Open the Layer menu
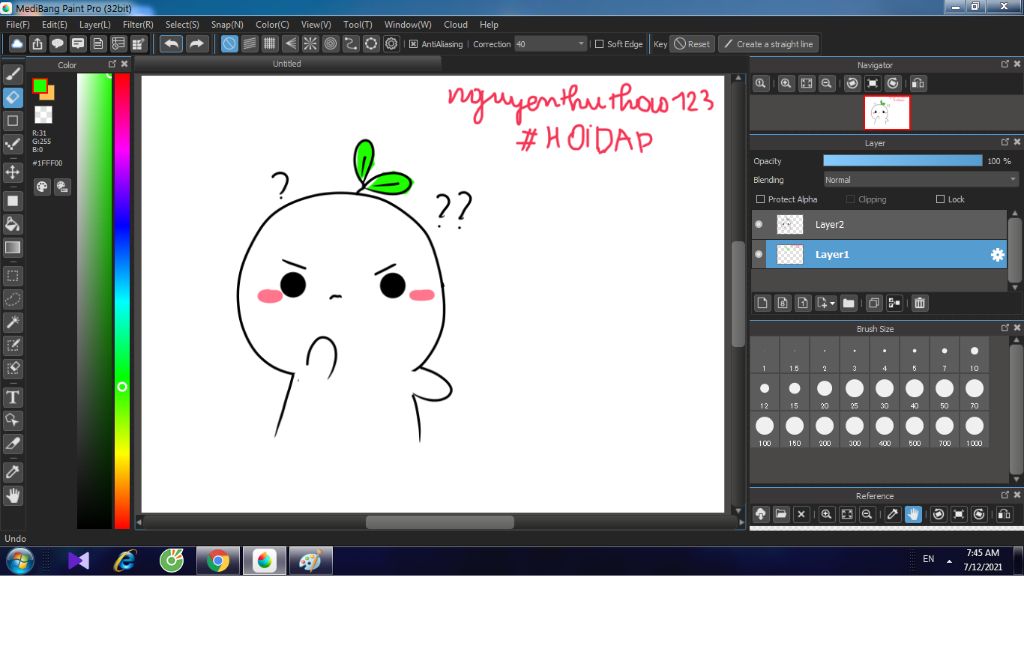This screenshot has height=661, width=1024. (x=95, y=25)
